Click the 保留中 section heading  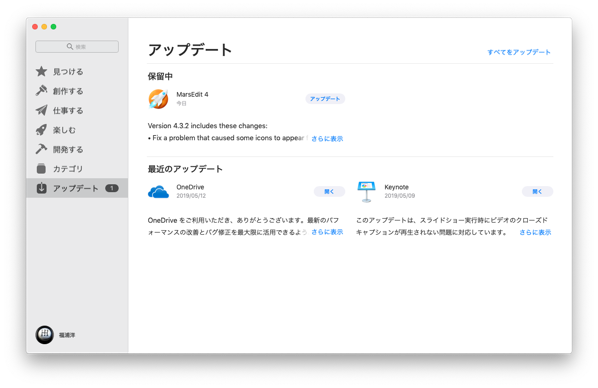160,76
